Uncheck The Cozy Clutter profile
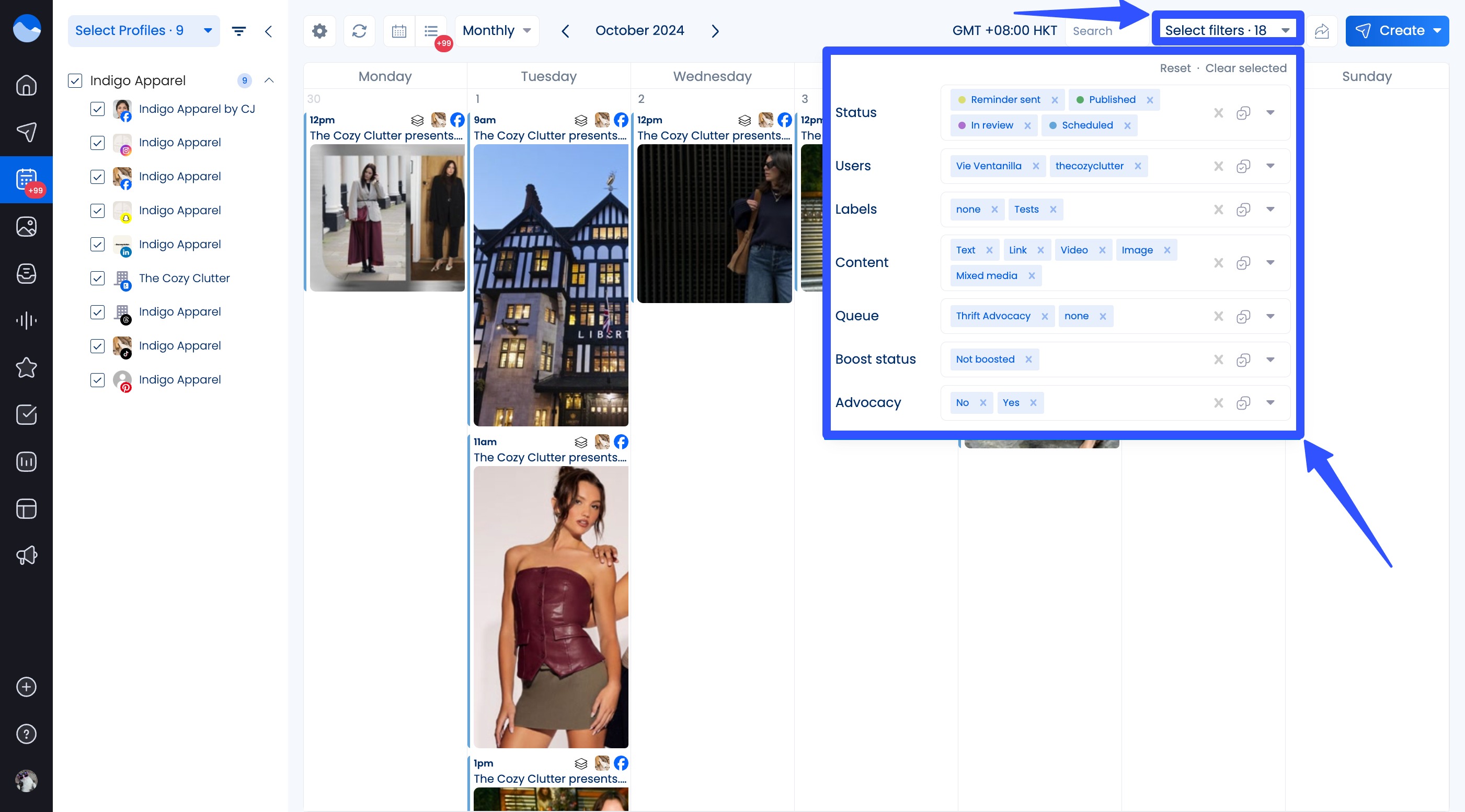Image resolution: width=1465 pixels, height=812 pixels. pyautogui.click(x=97, y=279)
